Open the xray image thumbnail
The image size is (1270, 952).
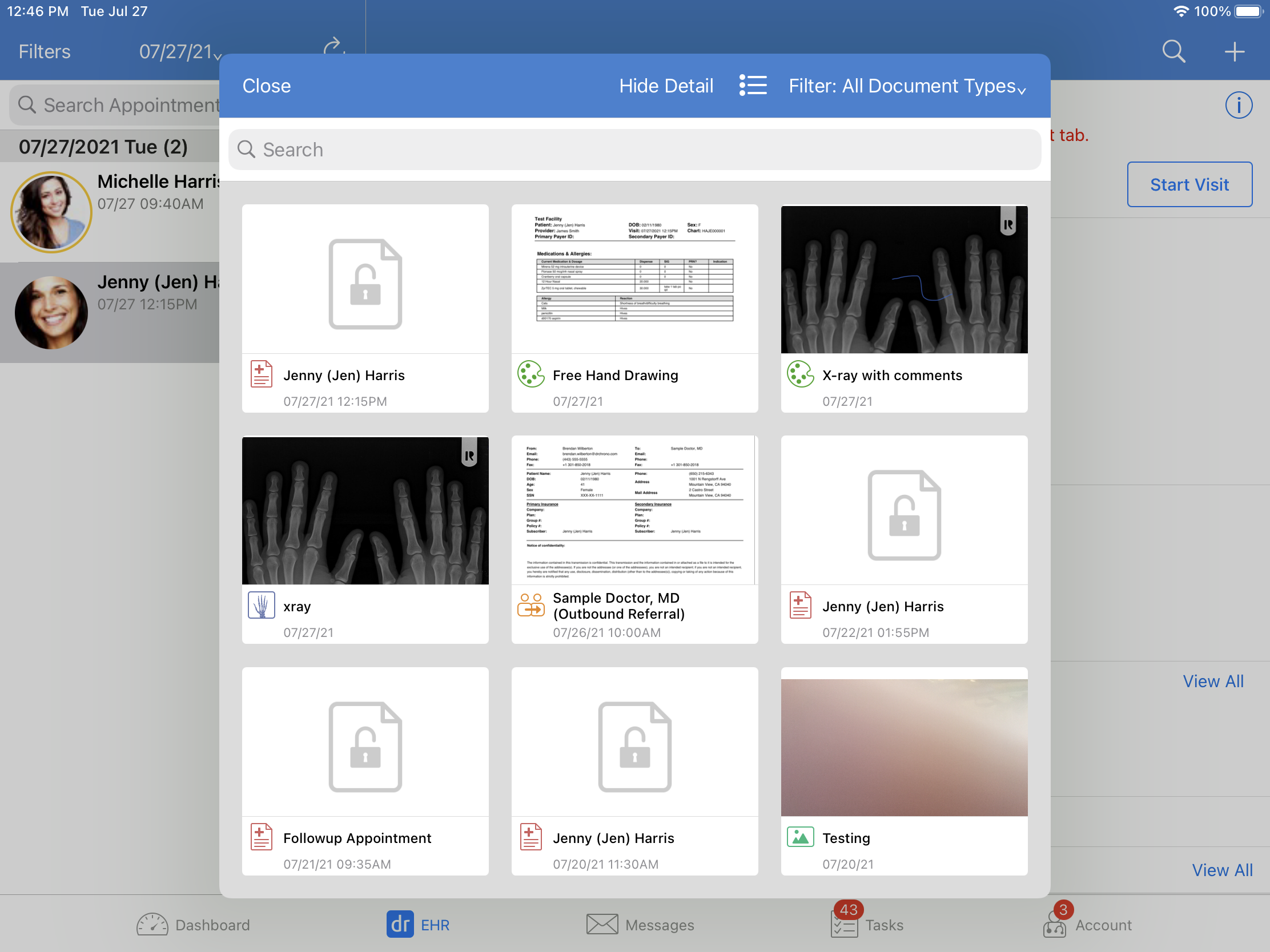(x=365, y=510)
